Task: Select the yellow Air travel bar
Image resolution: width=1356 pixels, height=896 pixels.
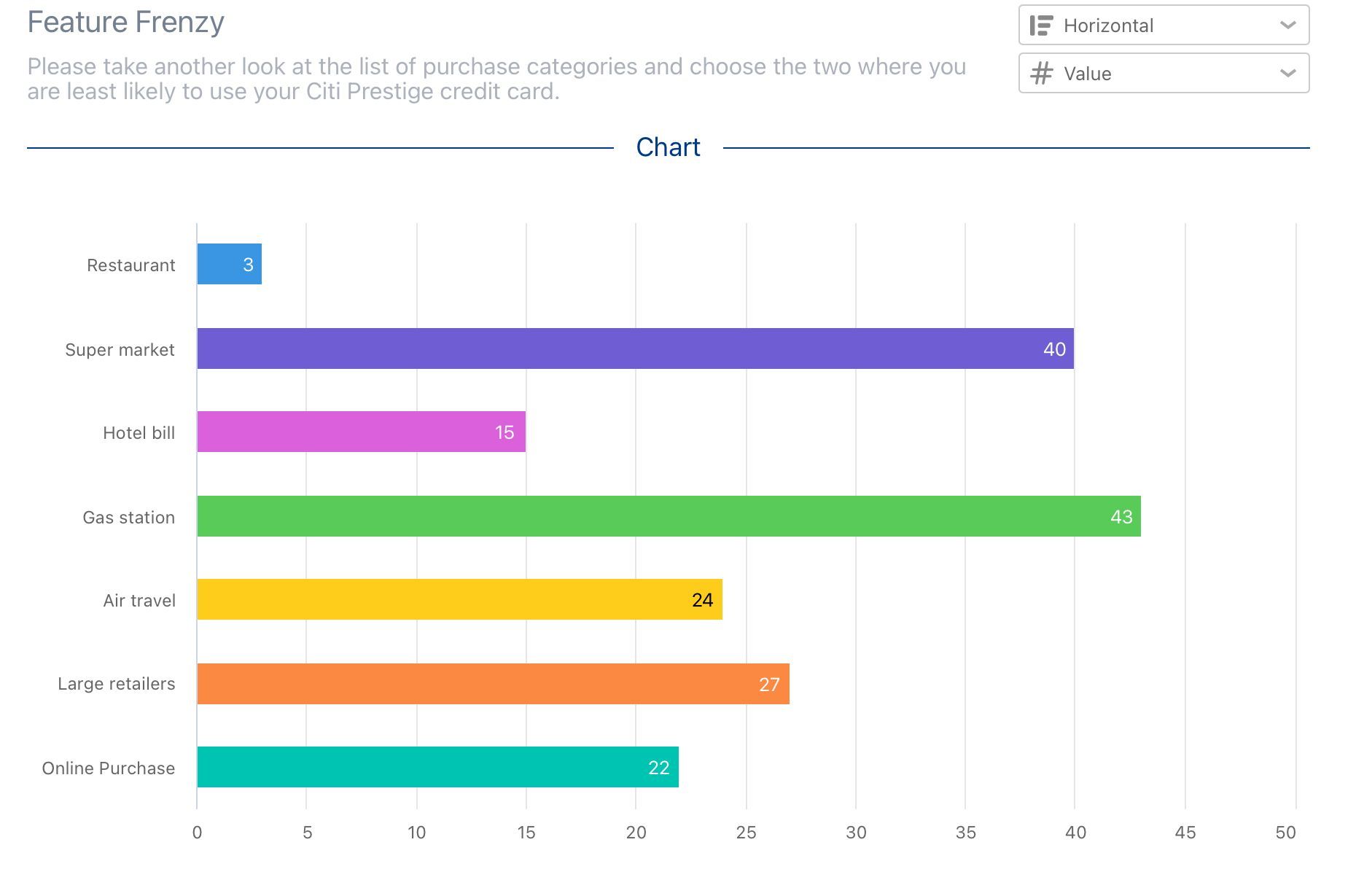Action: click(460, 599)
